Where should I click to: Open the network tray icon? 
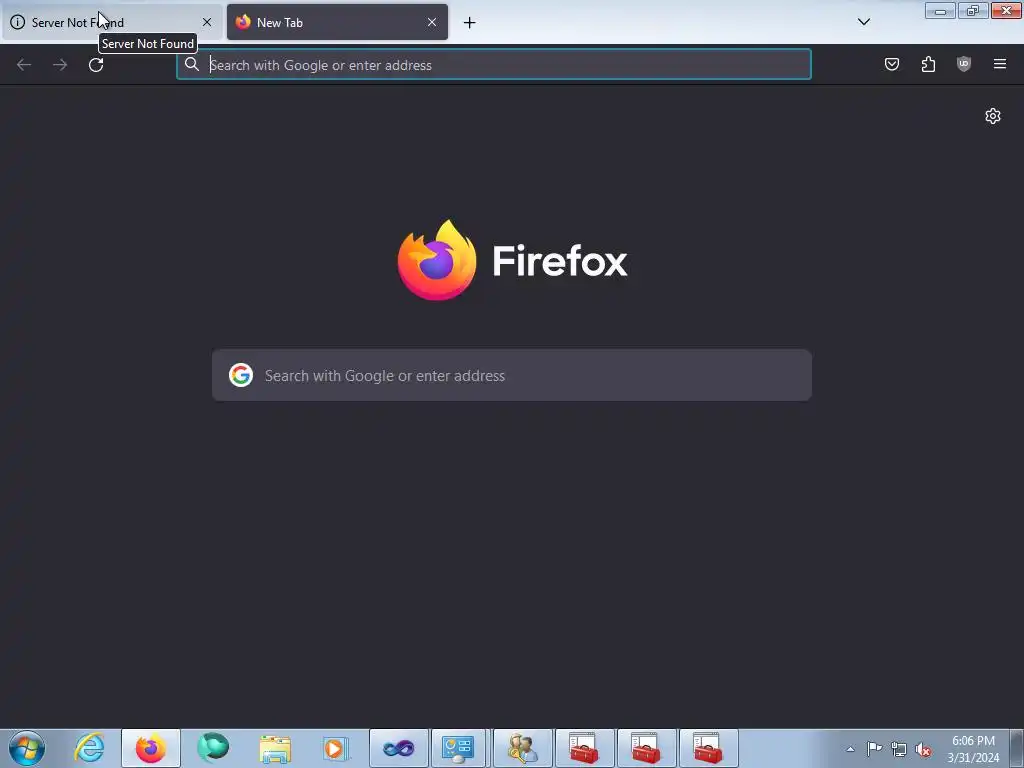899,749
